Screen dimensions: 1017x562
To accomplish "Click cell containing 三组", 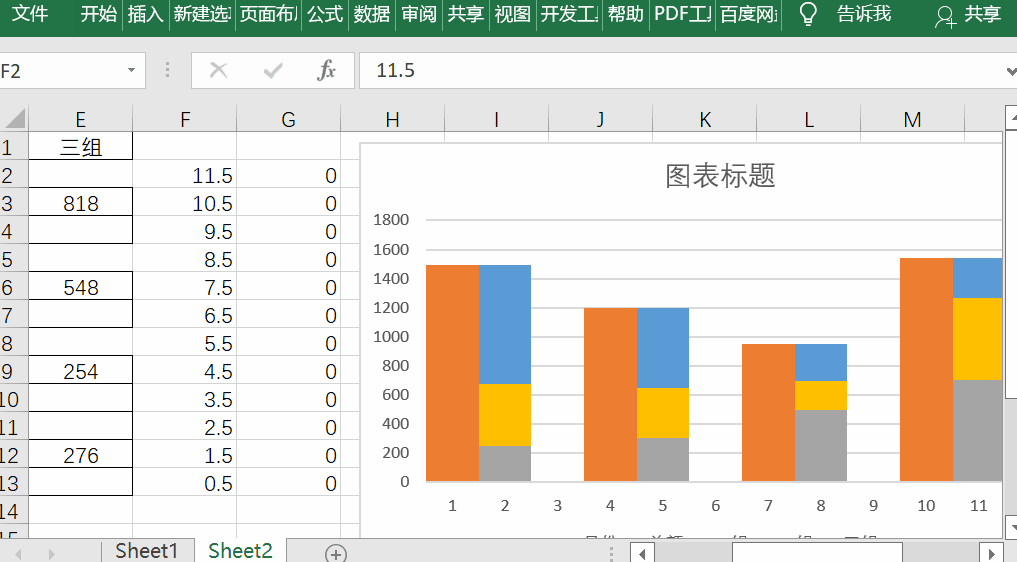I will coord(80,147).
